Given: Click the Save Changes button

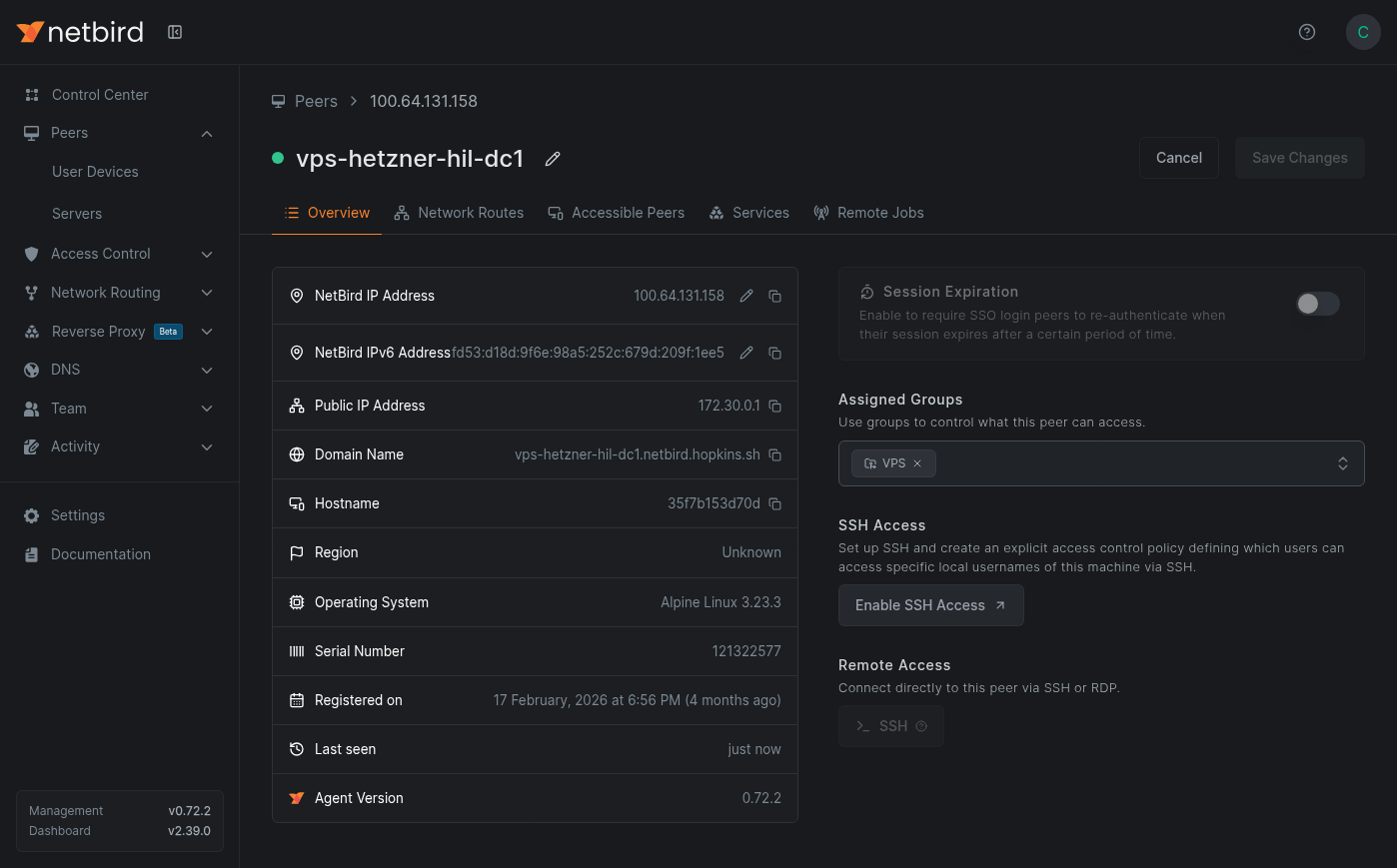Looking at the screenshot, I should coord(1300,158).
